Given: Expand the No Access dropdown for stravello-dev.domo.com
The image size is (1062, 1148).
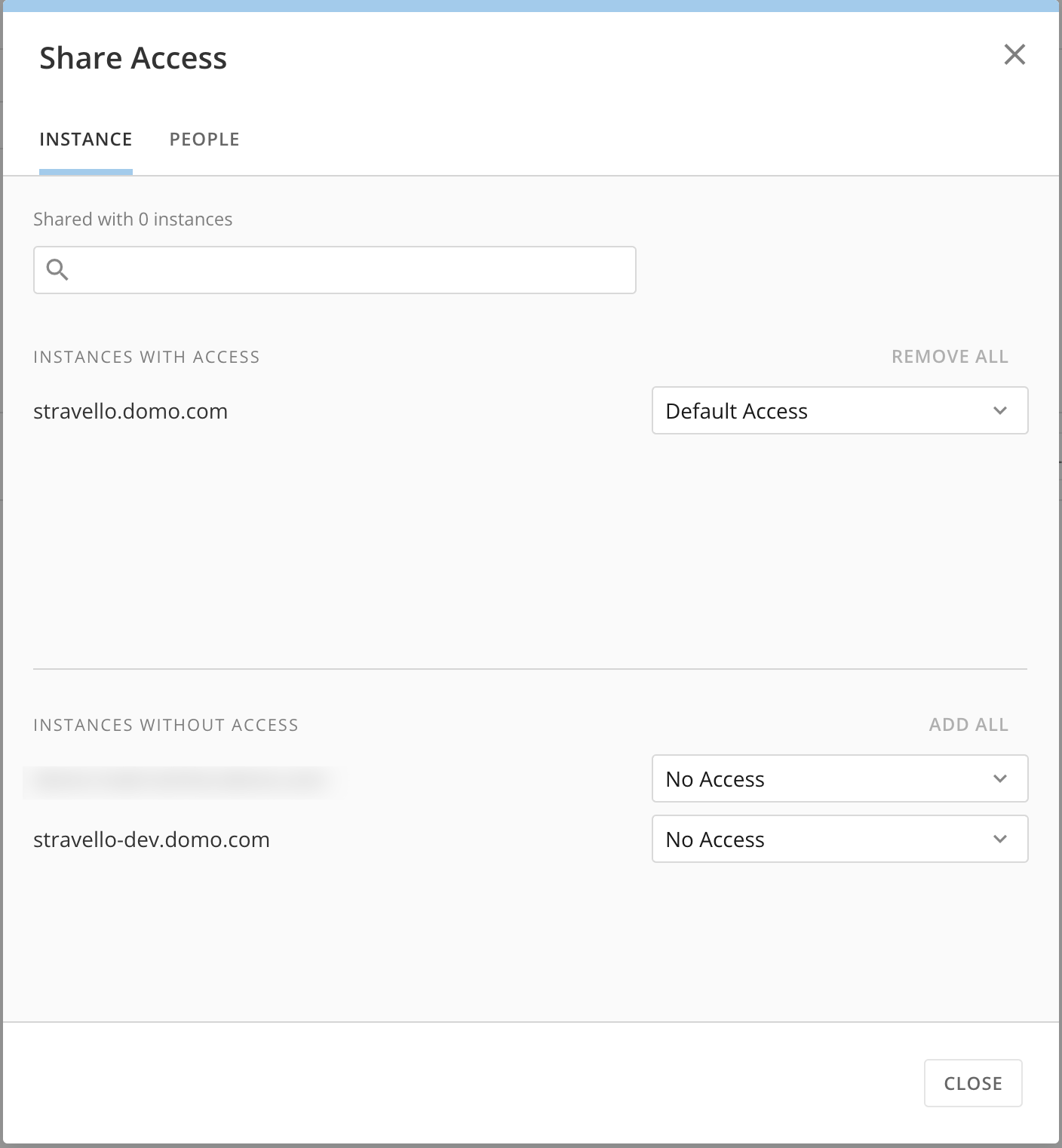Looking at the screenshot, I should 839,839.
